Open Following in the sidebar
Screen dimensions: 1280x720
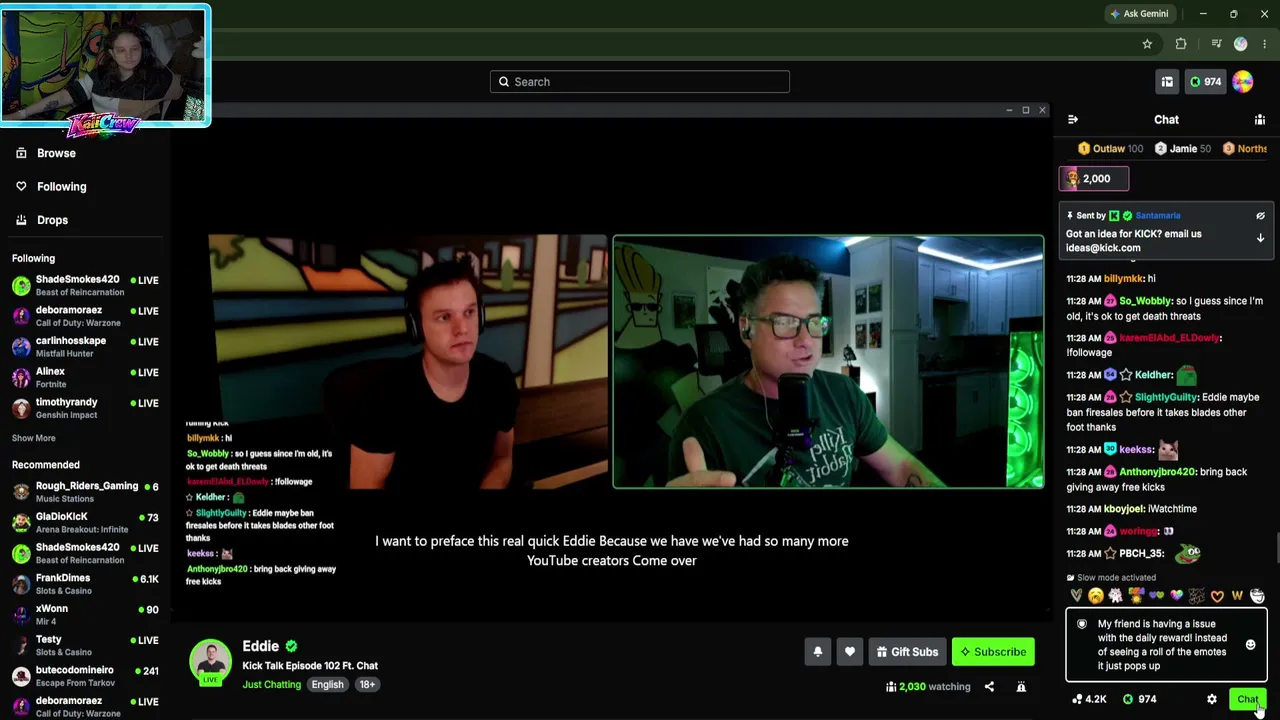(x=61, y=187)
